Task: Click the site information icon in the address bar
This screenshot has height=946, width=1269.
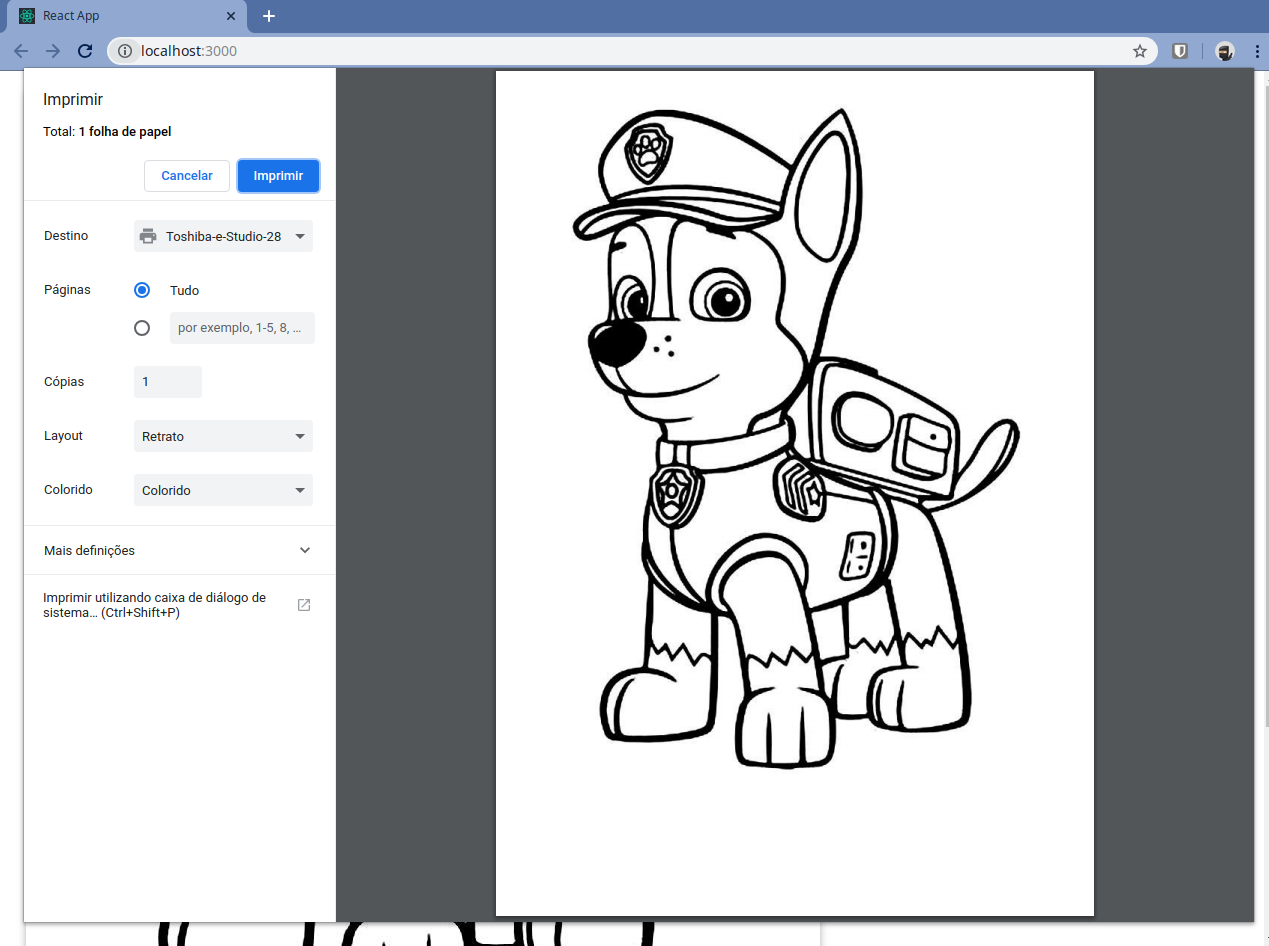Action: pos(125,51)
